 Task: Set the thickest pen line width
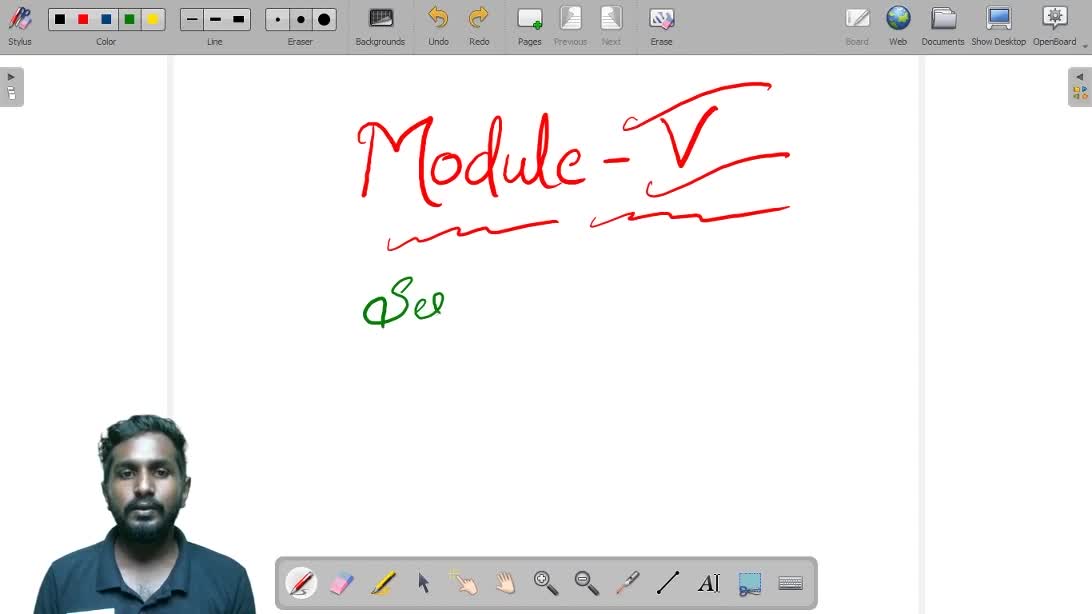(238, 19)
